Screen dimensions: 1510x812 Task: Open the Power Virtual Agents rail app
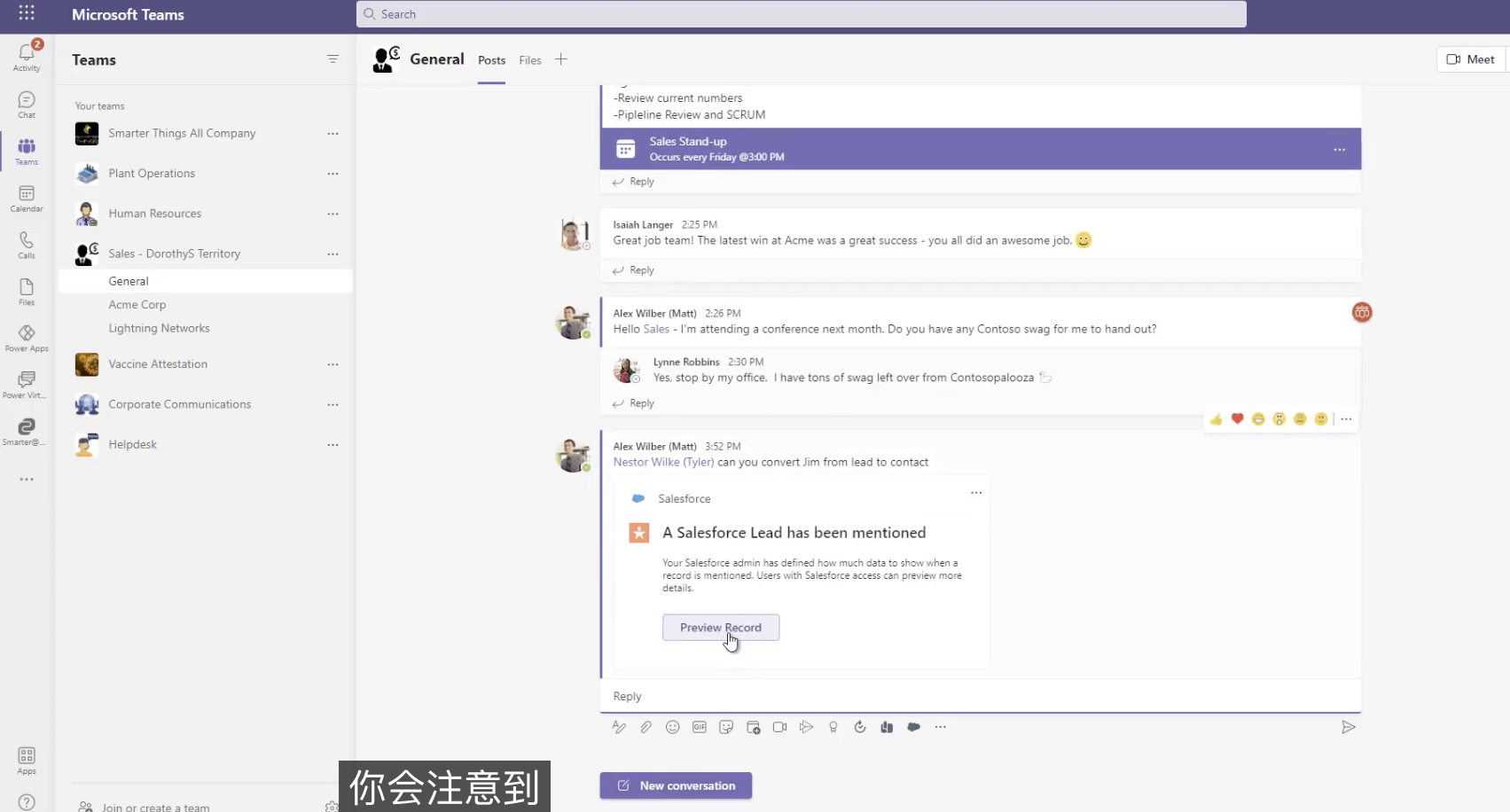coord(27,385)
